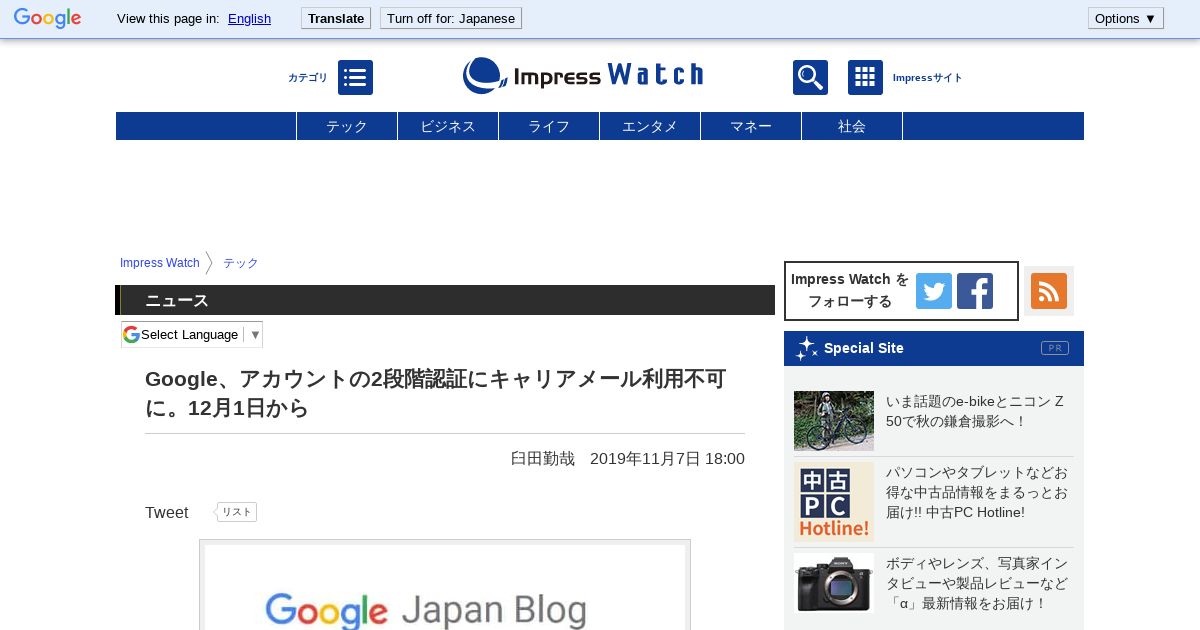Click the Sony camera thumbnail
Image resolution: width=1200 pixels, height=630 pixels.
[x=834, y=583]
